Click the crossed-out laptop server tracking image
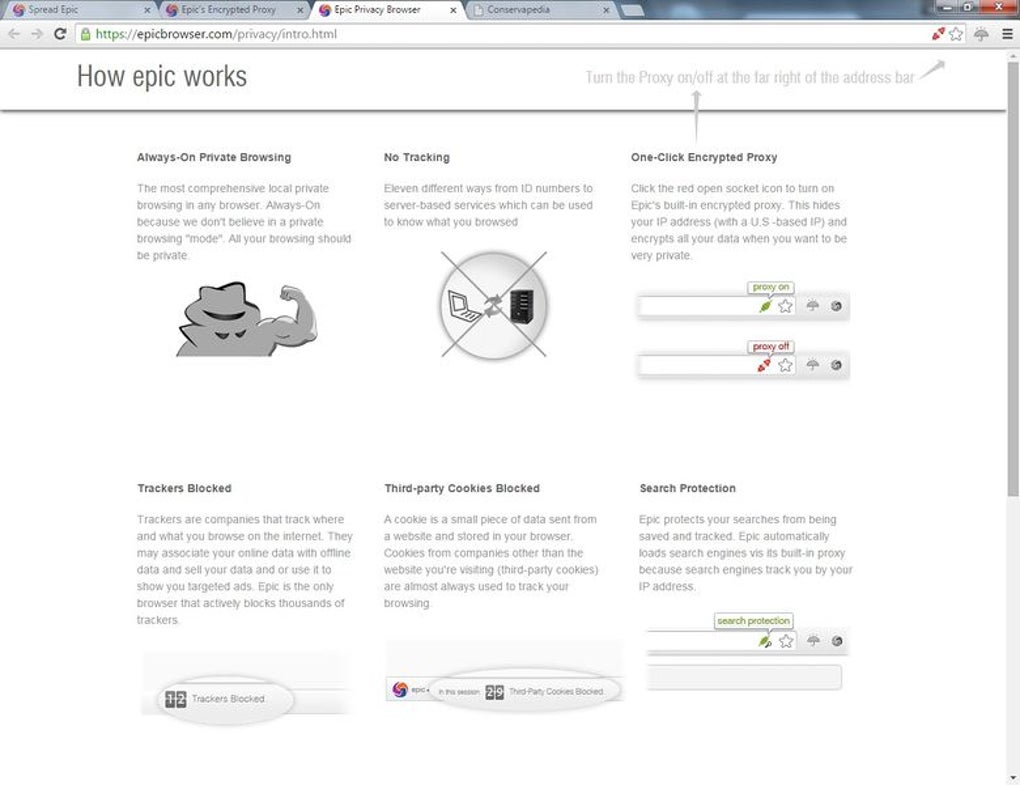1020x785 pixels. tap(494, 304)
